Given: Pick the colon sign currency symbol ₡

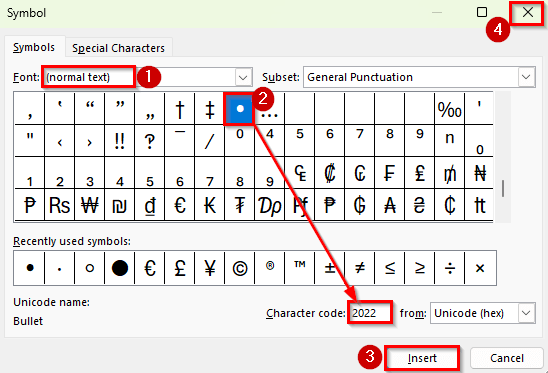Looking at the screenshot, I should [330, 173].
